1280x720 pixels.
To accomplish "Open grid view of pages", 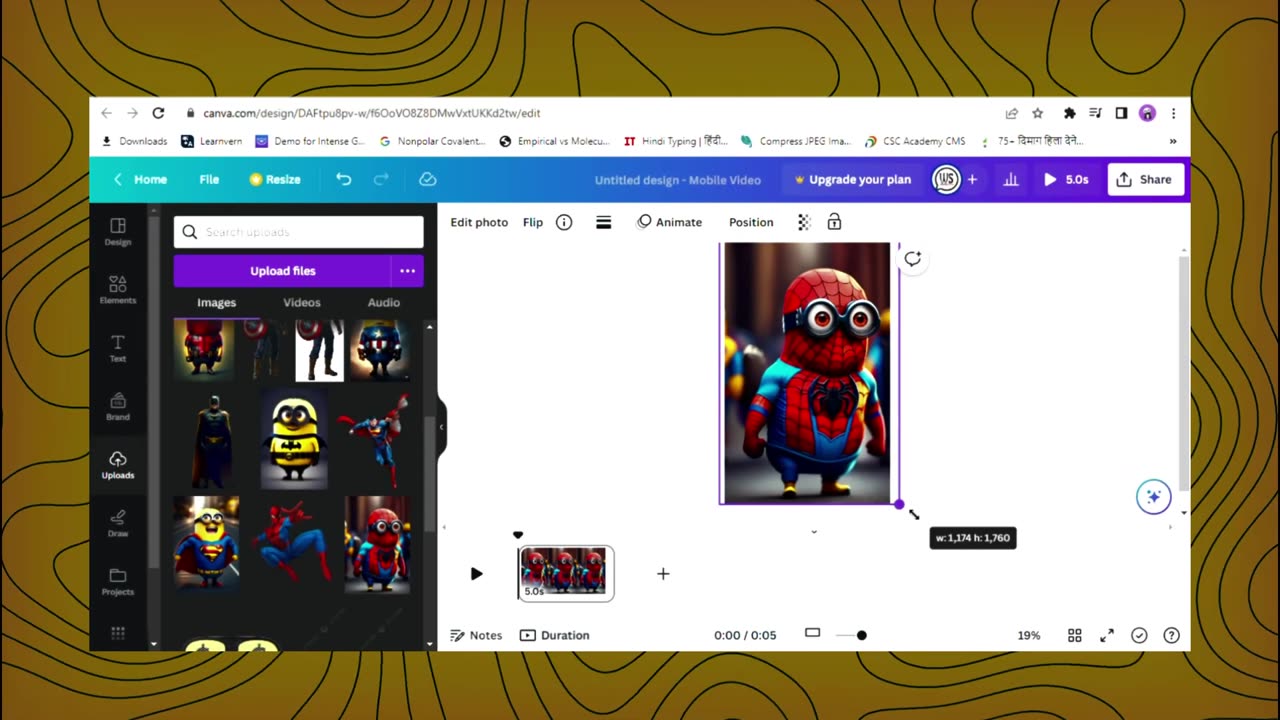I will pos(1075,635).
